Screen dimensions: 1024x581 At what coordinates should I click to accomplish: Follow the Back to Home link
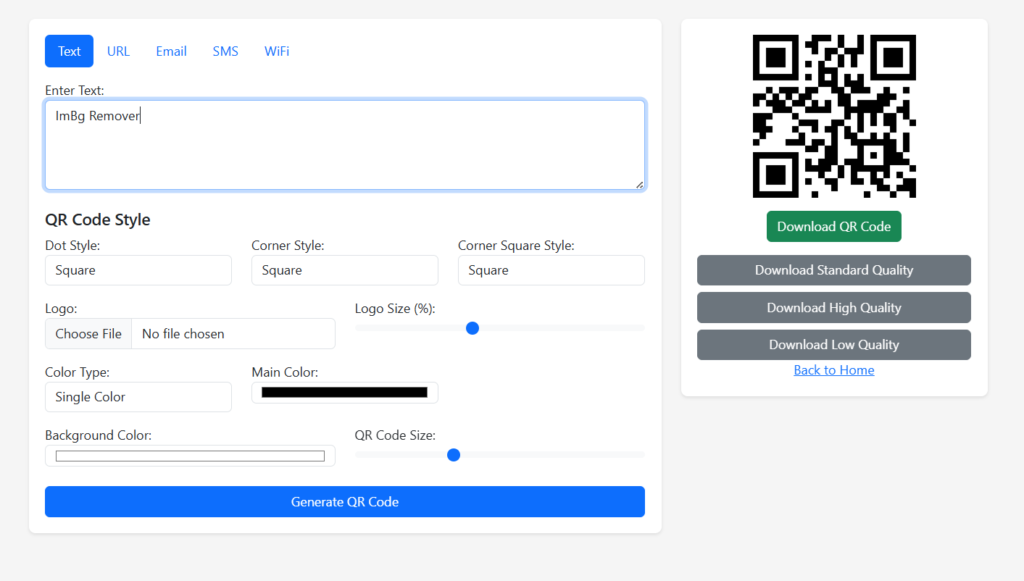(834, 370)
